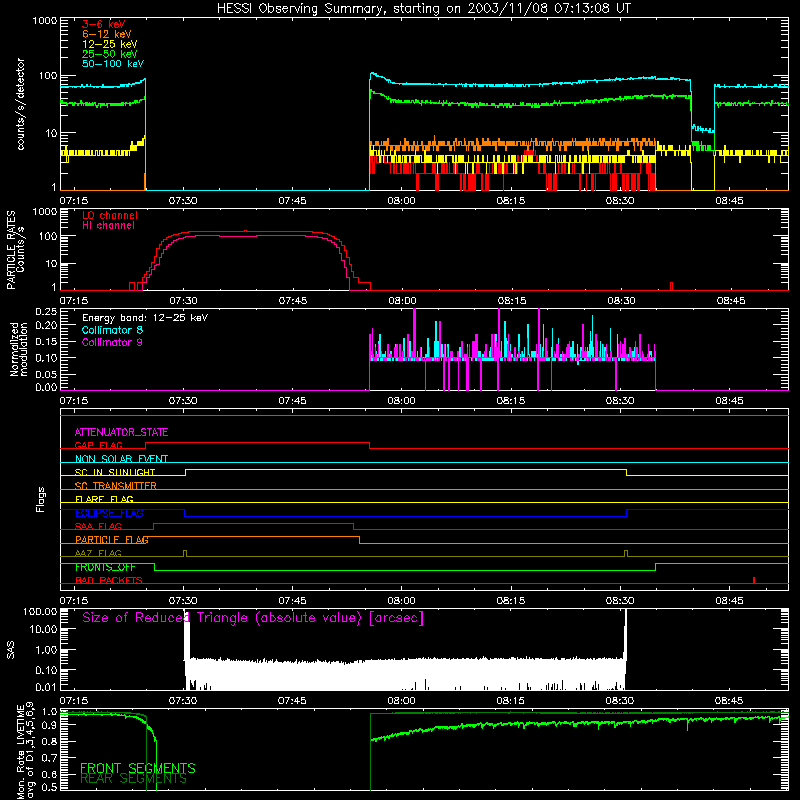Click the small LO channel blip near 08:37
The width and height of the screenshot is (800, 800).
[671, 286]
